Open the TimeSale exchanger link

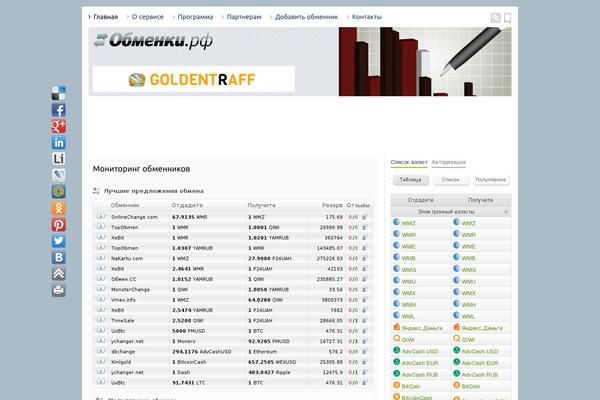(122, 320)
